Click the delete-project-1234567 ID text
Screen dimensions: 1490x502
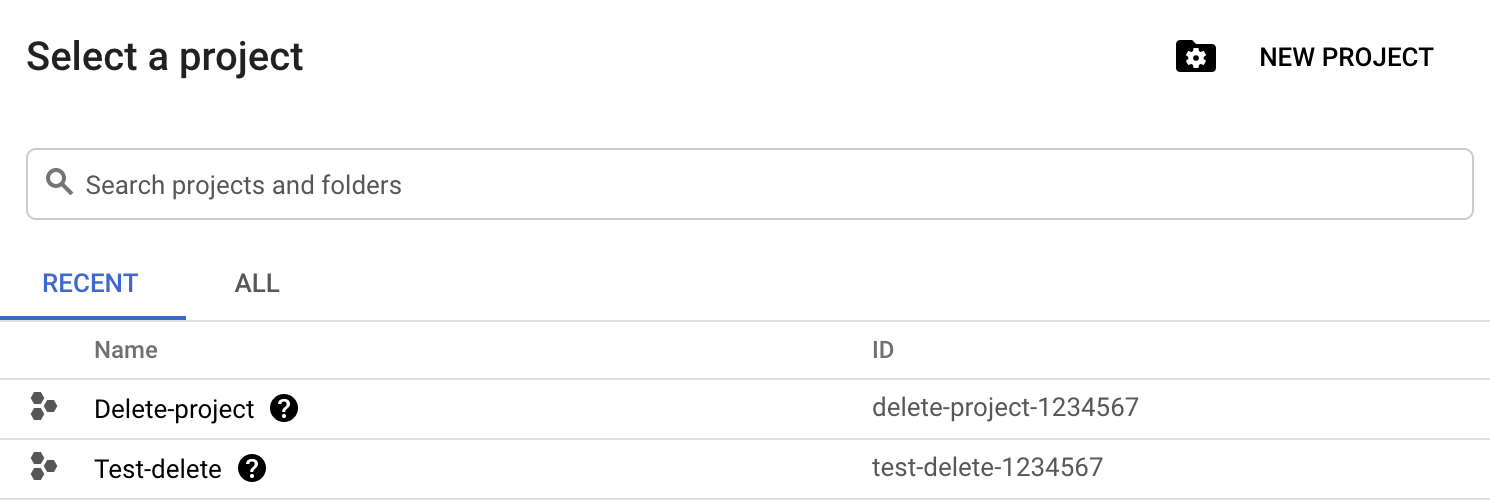coord(1005,408)
